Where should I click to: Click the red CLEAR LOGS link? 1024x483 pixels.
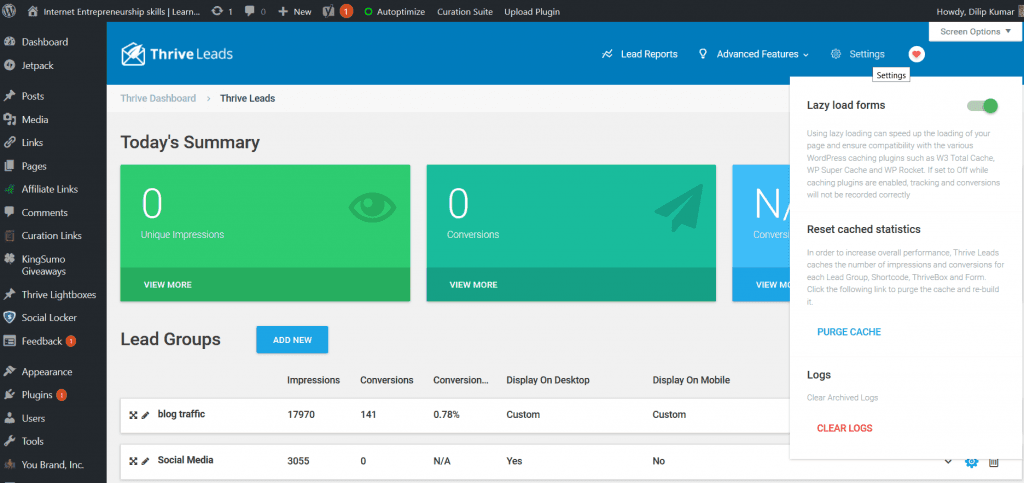click(844, 428)
